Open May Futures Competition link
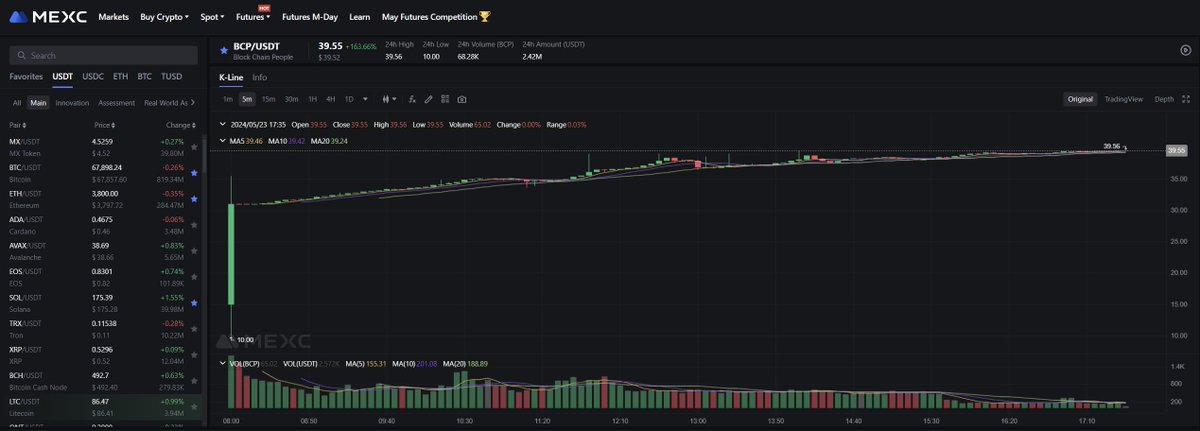Viewport: 1200px width, 431px height. [429, 17]
